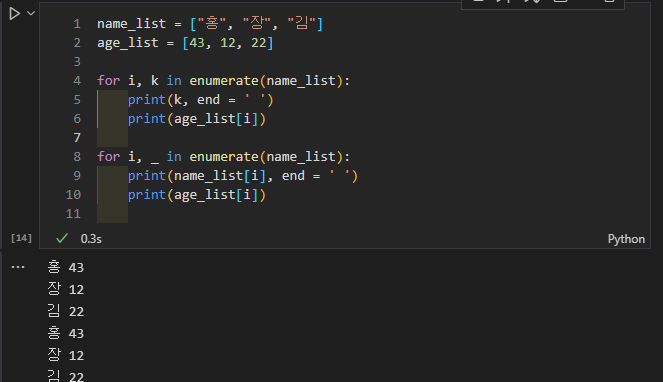663x382 pixels.
Task: Click the second "장 12" output line
Action: coord(66,355)
